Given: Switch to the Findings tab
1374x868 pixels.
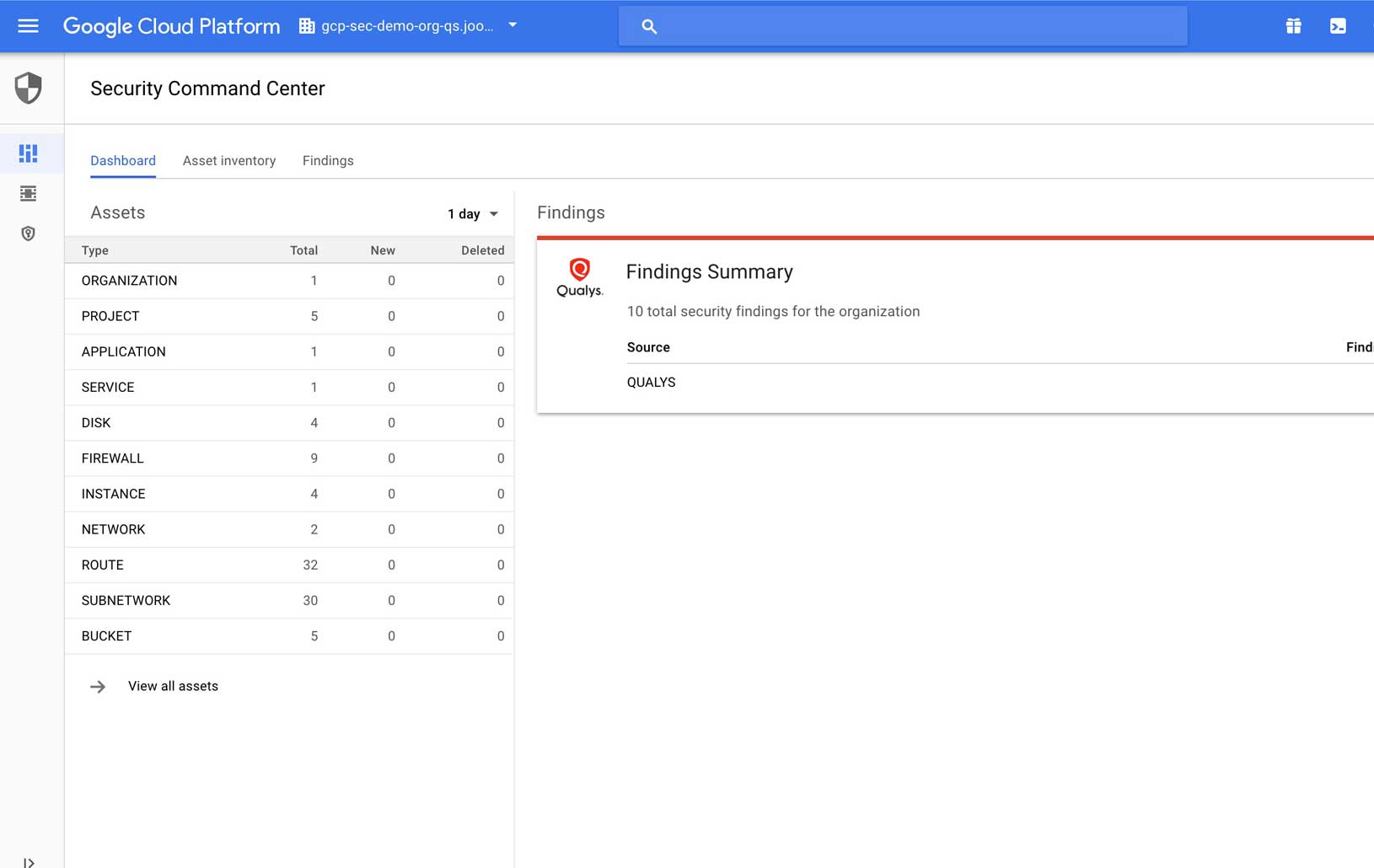Looking at the screenshot, I should (328, 161).
